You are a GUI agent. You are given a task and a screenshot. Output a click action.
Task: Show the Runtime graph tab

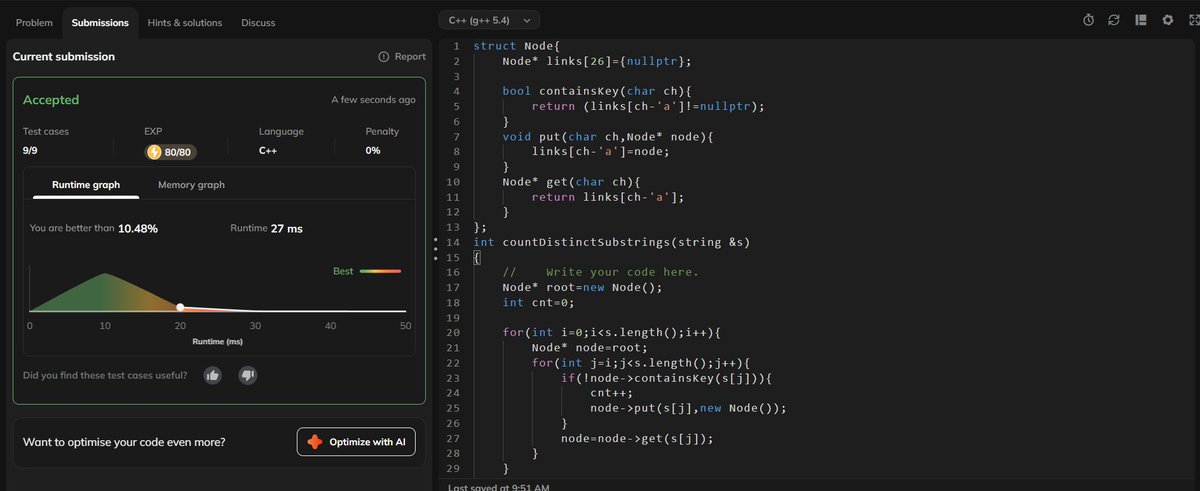86,185
